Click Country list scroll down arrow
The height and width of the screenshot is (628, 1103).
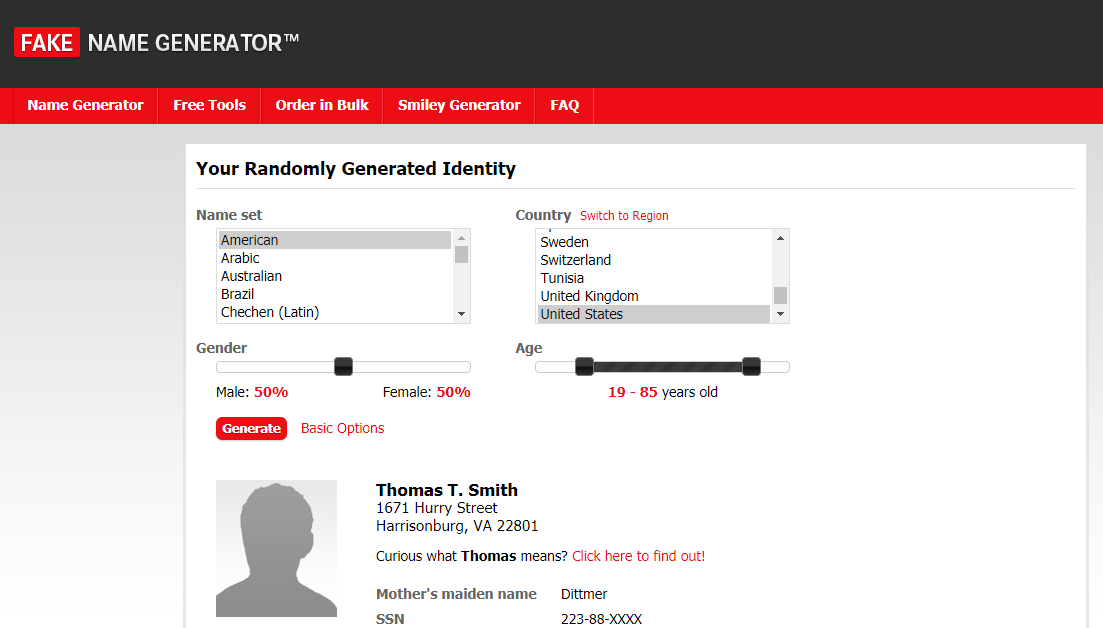780,314
